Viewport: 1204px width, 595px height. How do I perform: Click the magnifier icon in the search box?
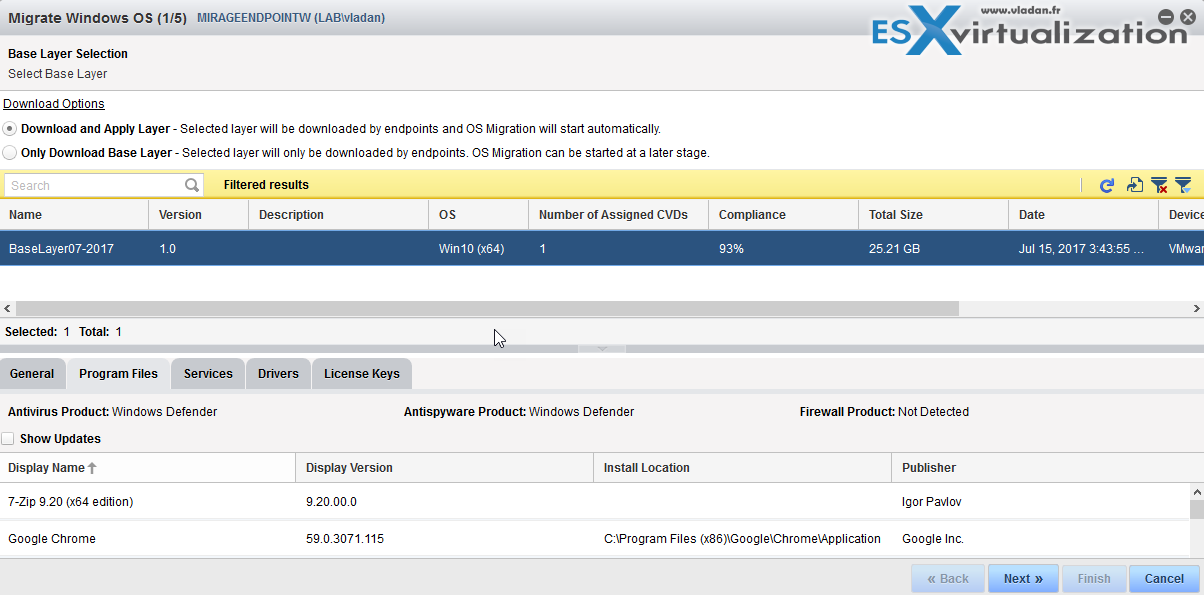192,185
